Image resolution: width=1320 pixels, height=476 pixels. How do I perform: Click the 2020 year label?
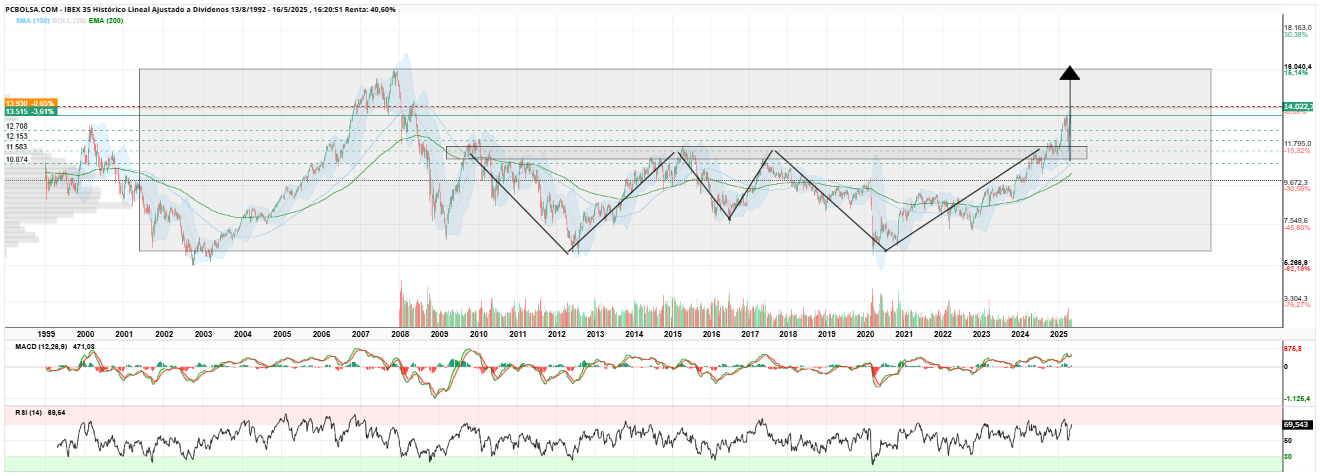[x=866, y=333]
